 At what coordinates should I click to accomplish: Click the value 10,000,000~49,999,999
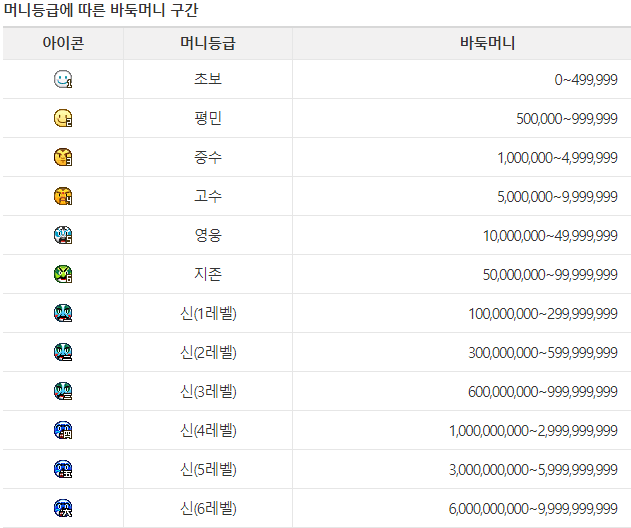[x=550, y=236]
